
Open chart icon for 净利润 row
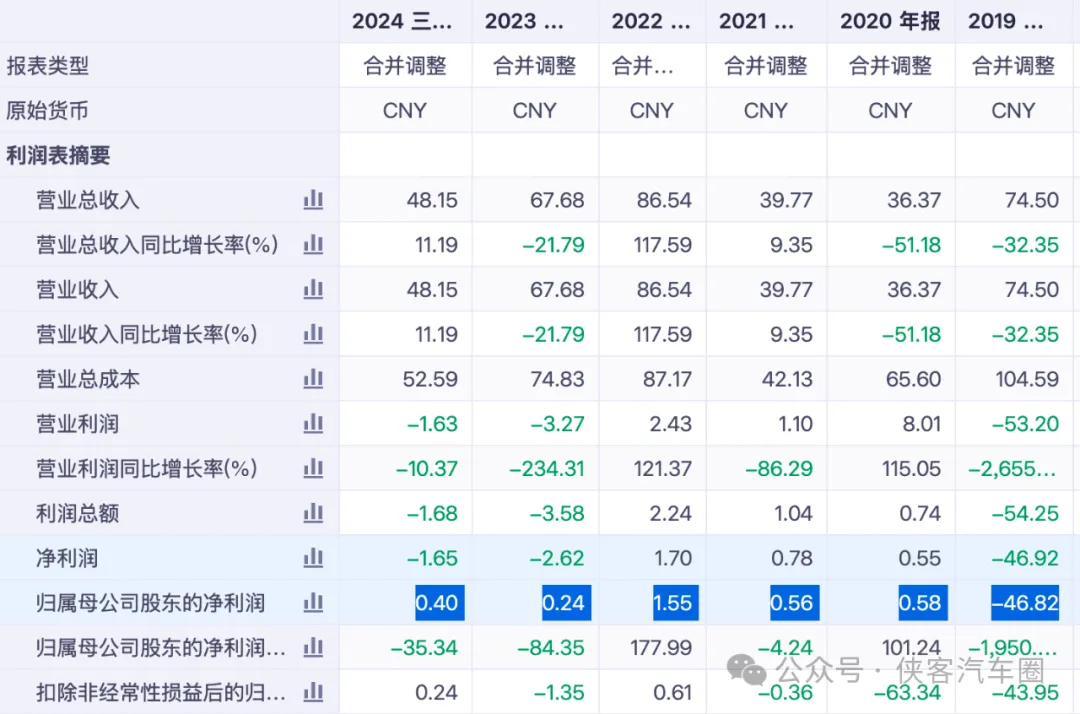pos(313,558)
